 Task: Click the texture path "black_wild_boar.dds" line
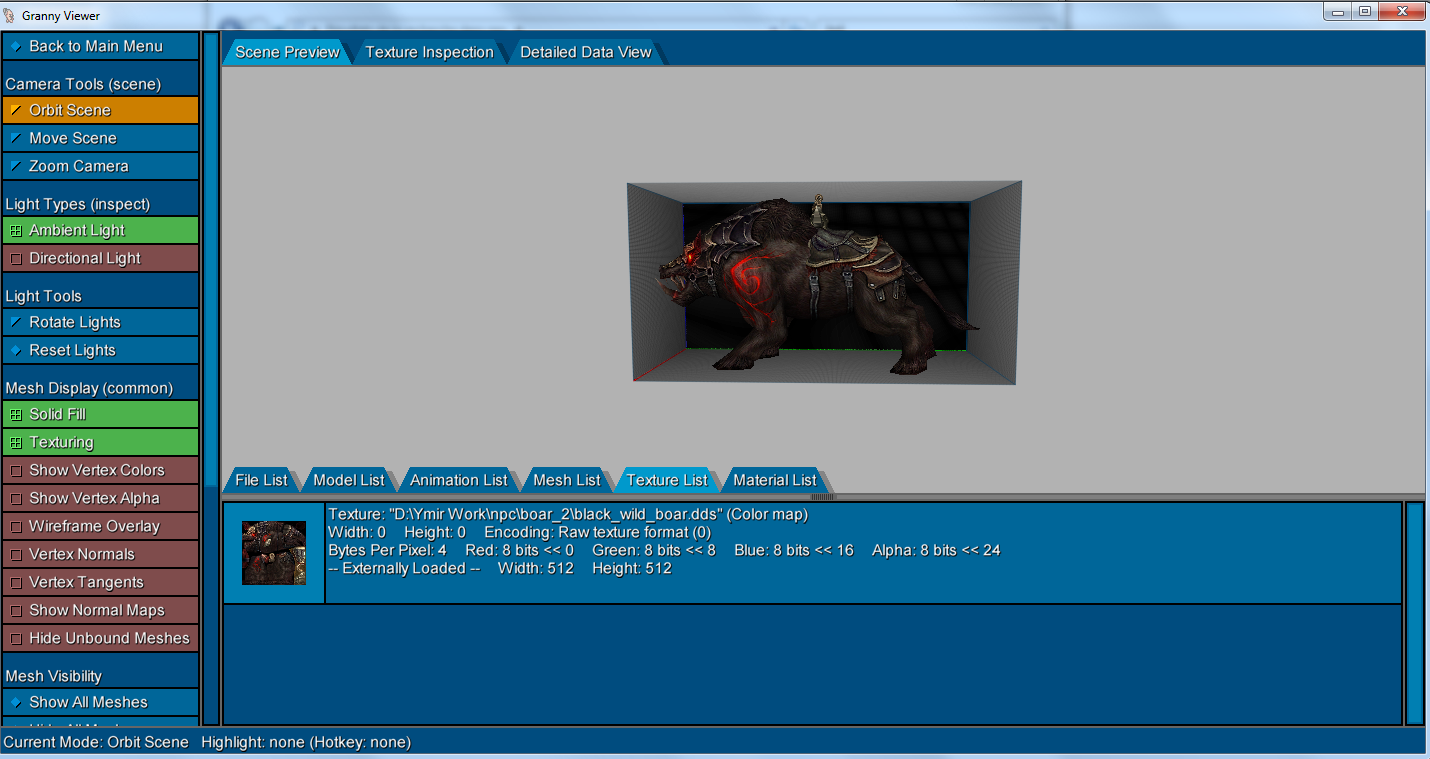pyautogui.click(x=568, y=514)
